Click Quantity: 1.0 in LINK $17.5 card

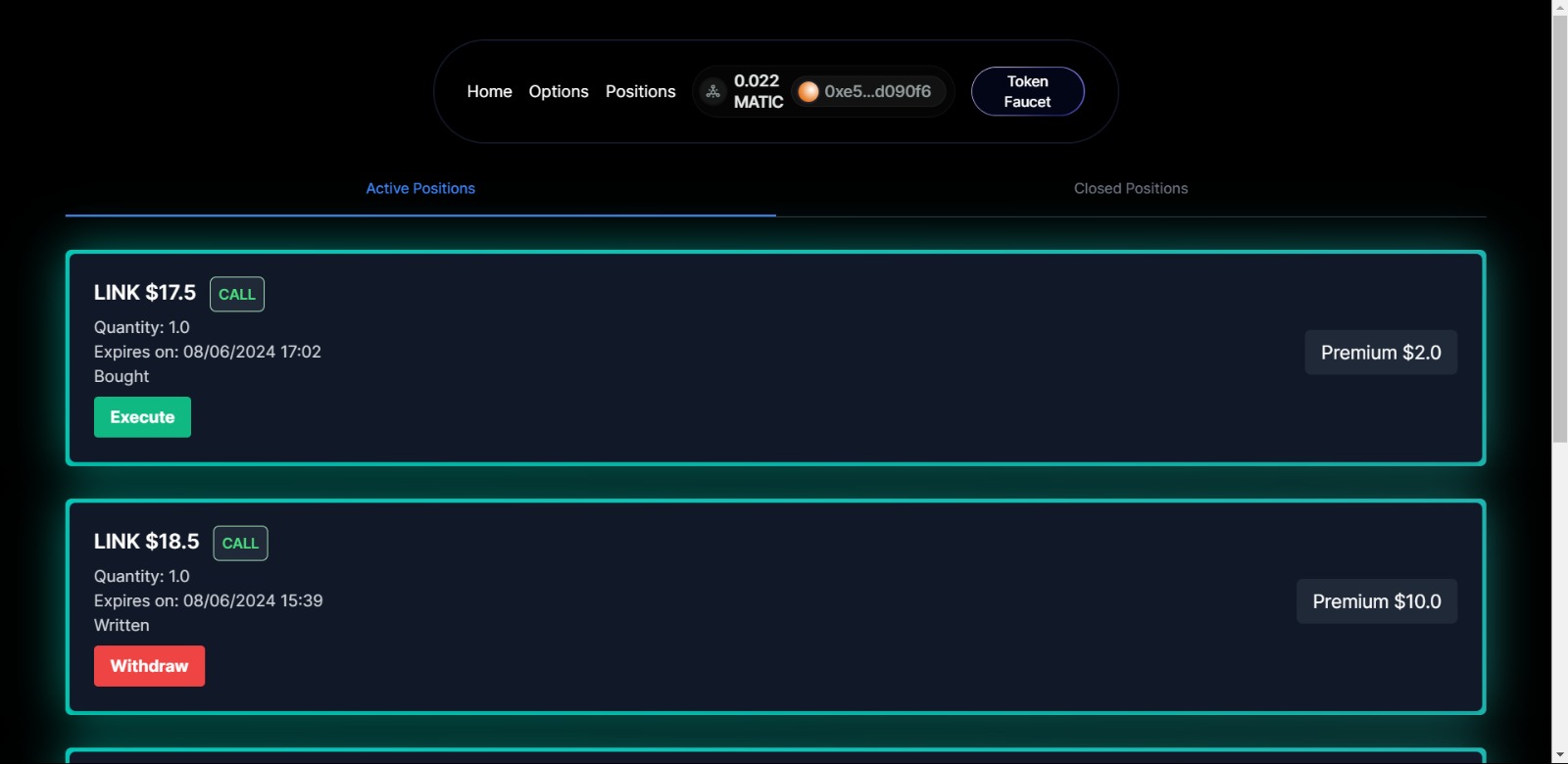[x=142, y=327]
